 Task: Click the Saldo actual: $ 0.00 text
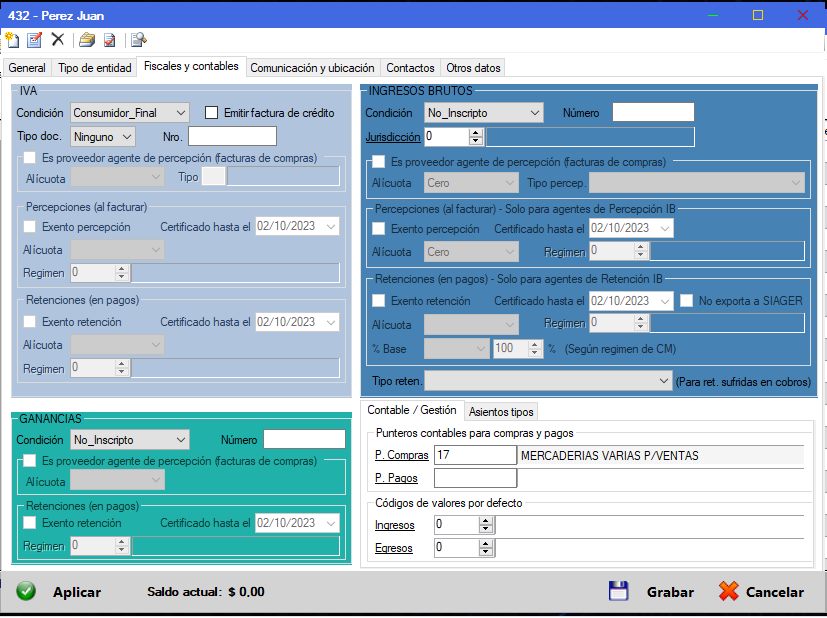[x=206, y=592]
